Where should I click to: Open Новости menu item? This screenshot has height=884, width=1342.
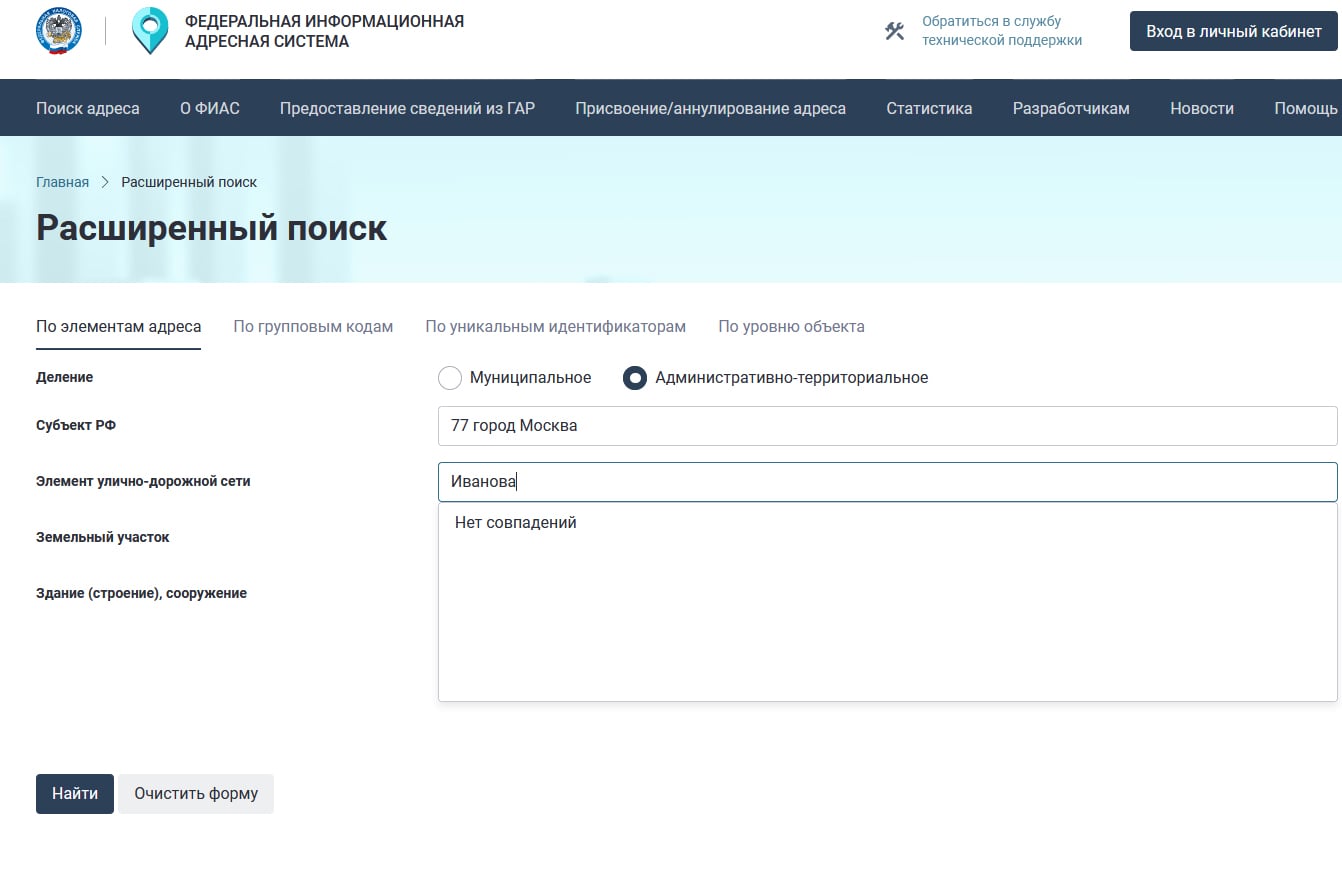point(1202,108)
